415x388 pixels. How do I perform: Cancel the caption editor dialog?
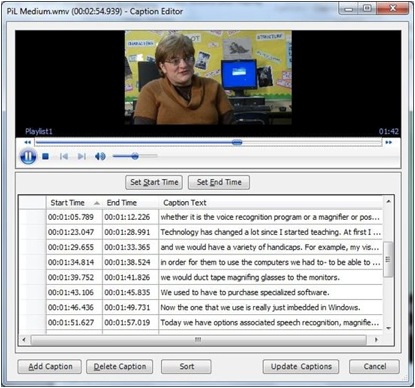[374, 367]
